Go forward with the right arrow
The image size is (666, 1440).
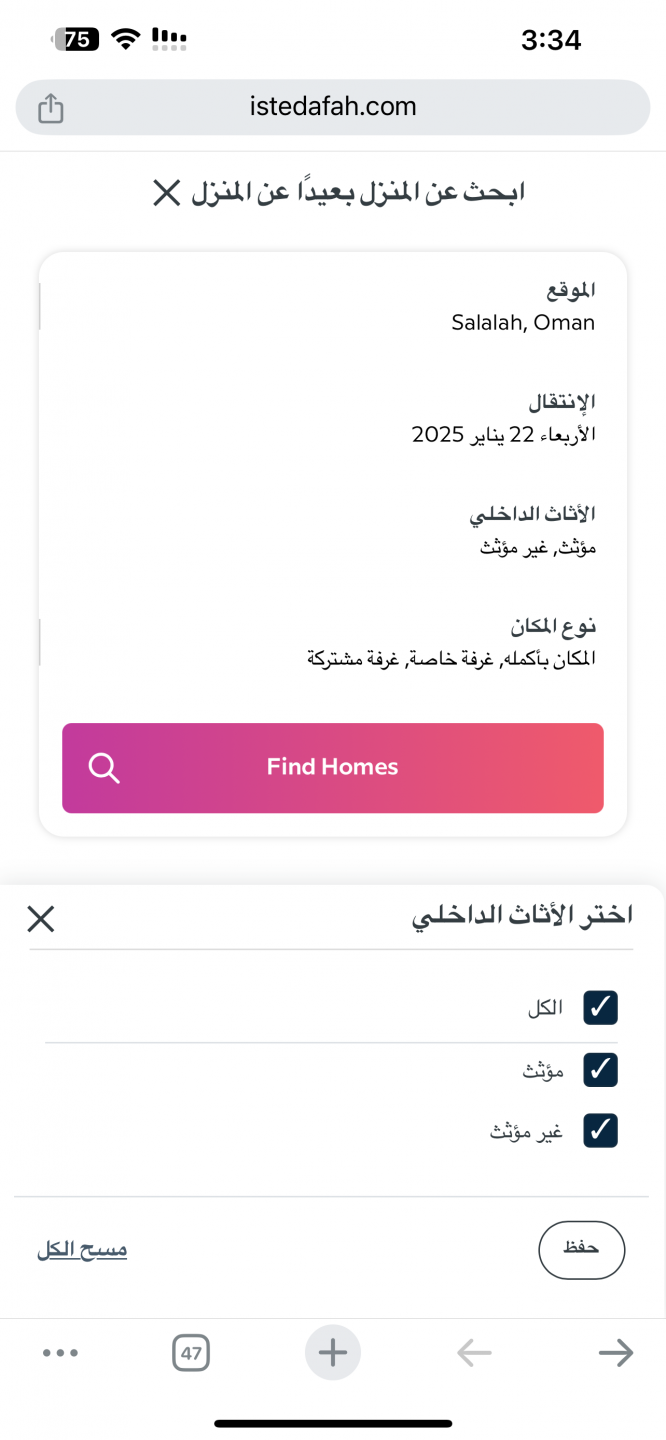[615, 1353]
